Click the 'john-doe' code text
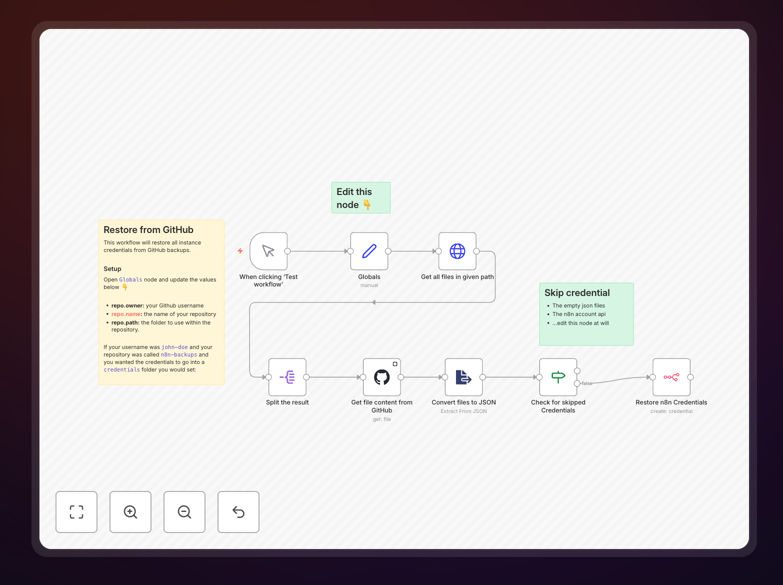The image size is (783, 585). pyautogui.click(x=175, y=347)
